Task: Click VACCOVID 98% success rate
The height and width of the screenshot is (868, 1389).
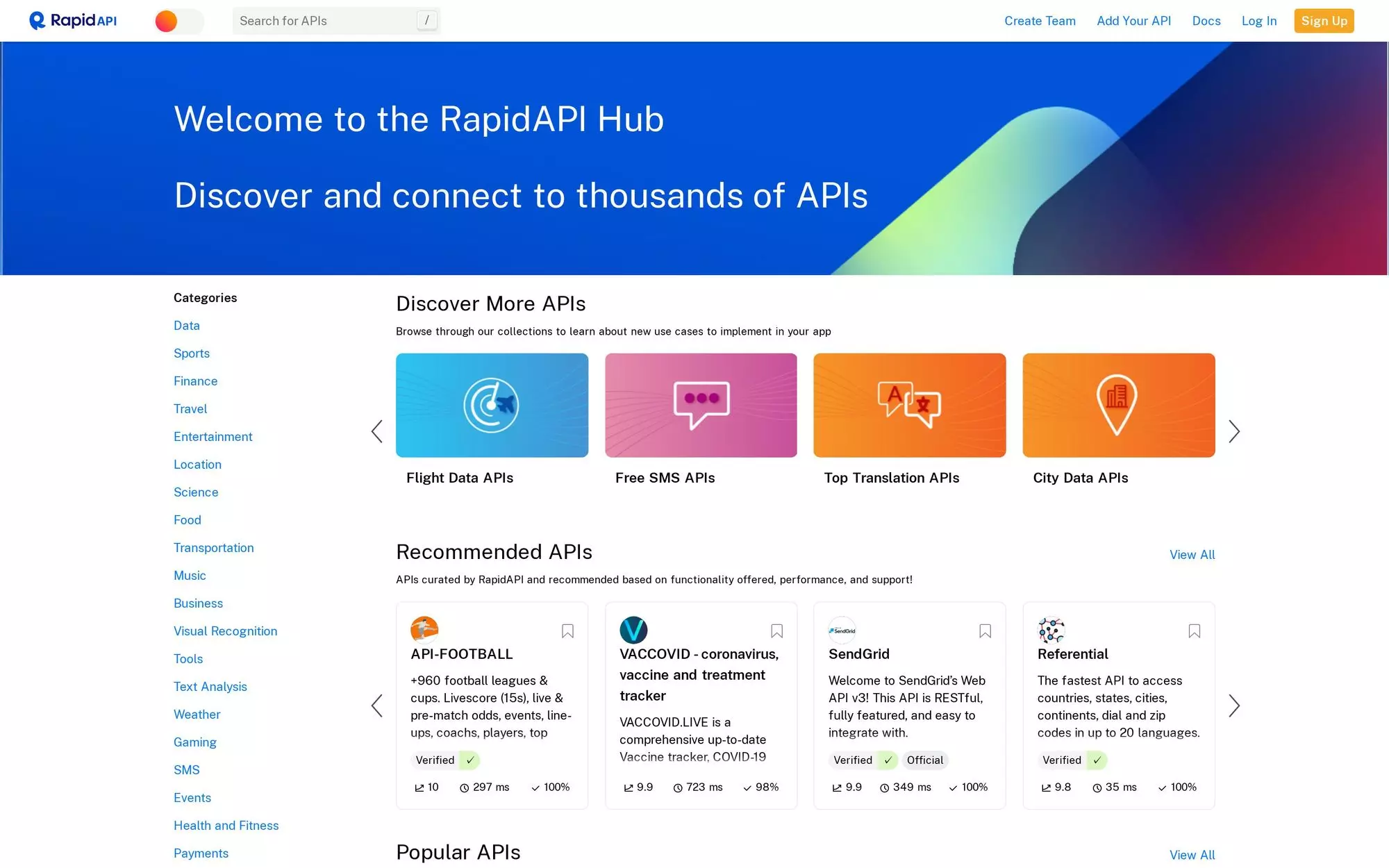Action: 760,787
